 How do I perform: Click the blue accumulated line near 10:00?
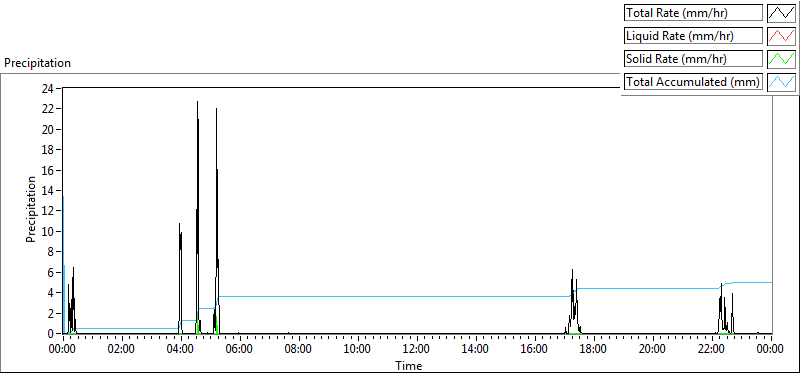358,296
